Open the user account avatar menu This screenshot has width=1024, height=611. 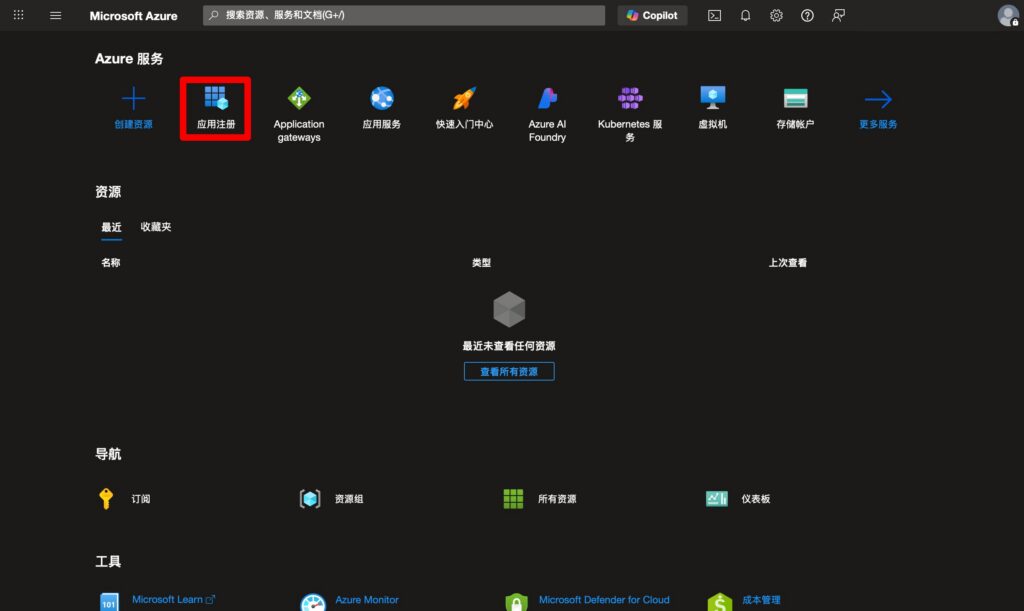click(1008, 16)
